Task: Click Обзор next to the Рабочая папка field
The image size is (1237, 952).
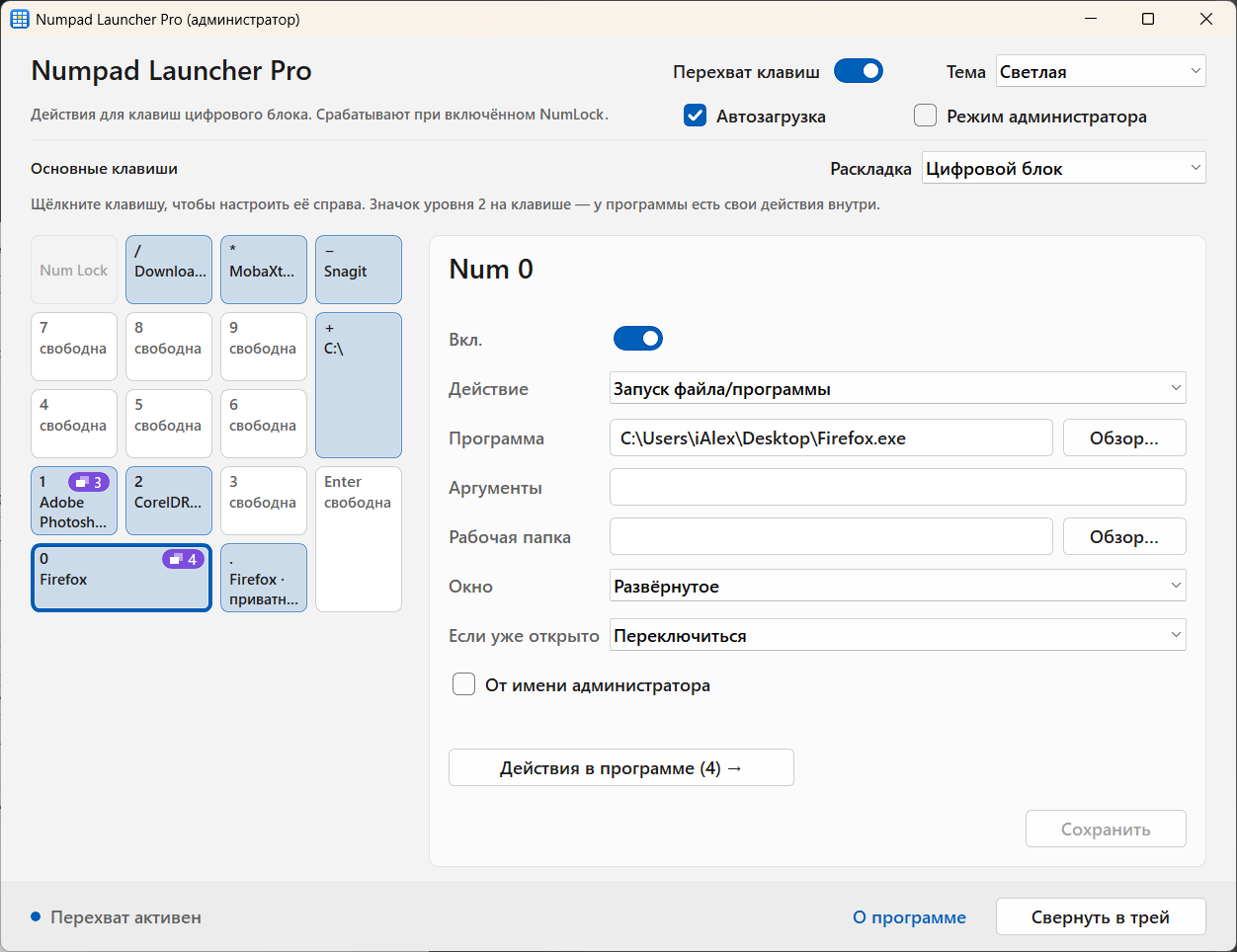Action: tap(1124, 536)
